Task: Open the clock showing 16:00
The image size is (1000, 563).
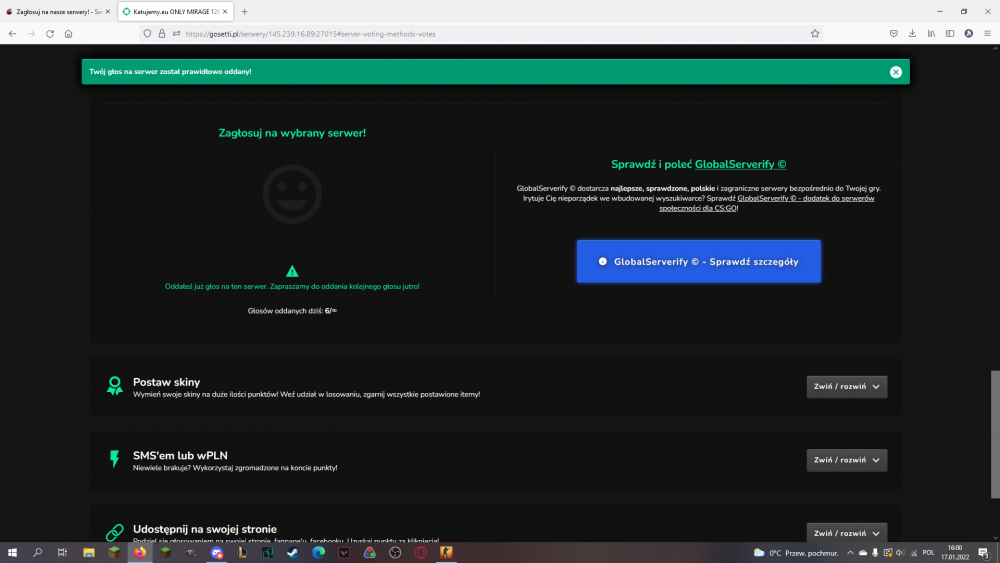Action: (x=955, y=553)
